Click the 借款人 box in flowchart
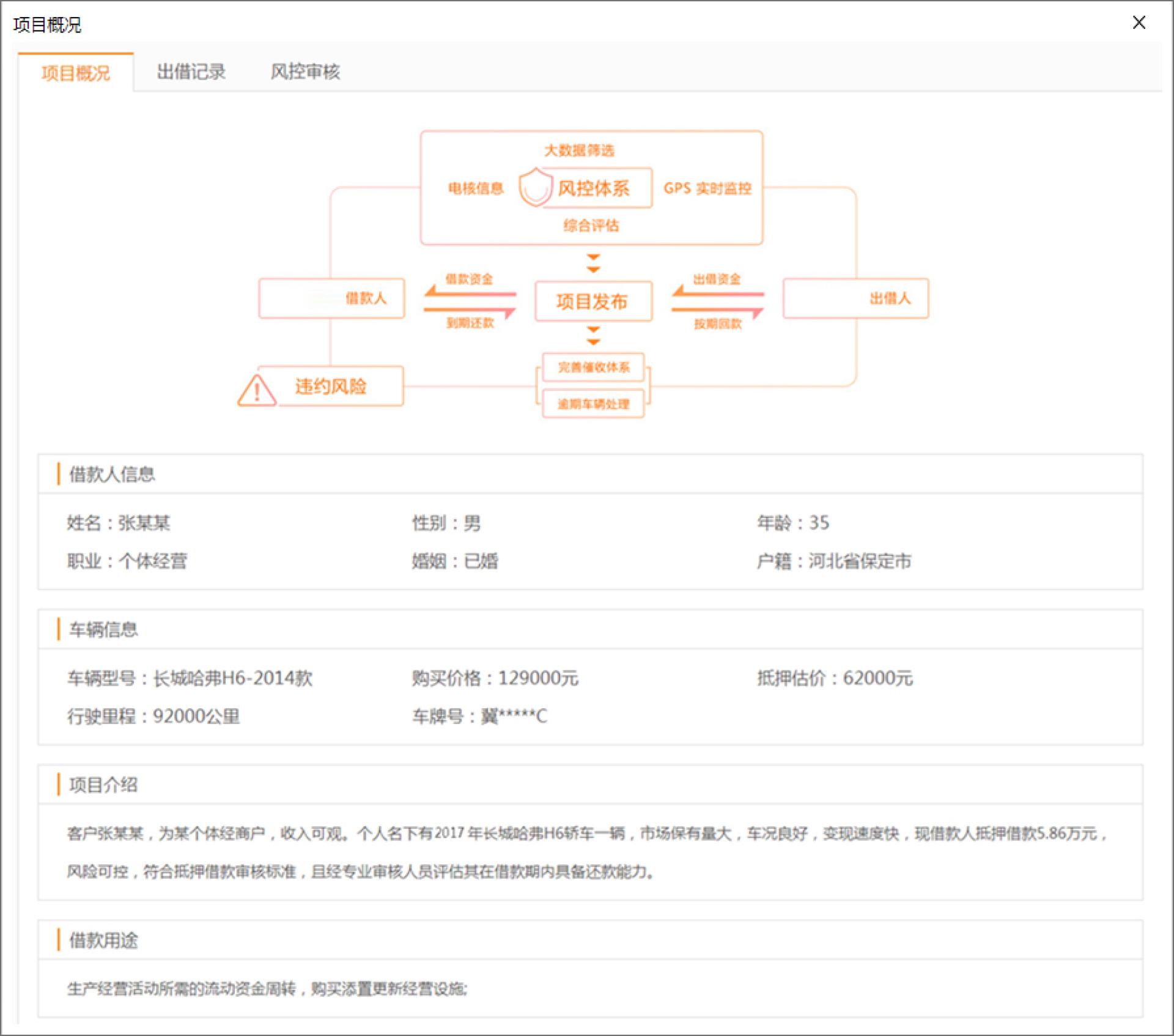1174x1036 pixels. [x=331, y=298]
